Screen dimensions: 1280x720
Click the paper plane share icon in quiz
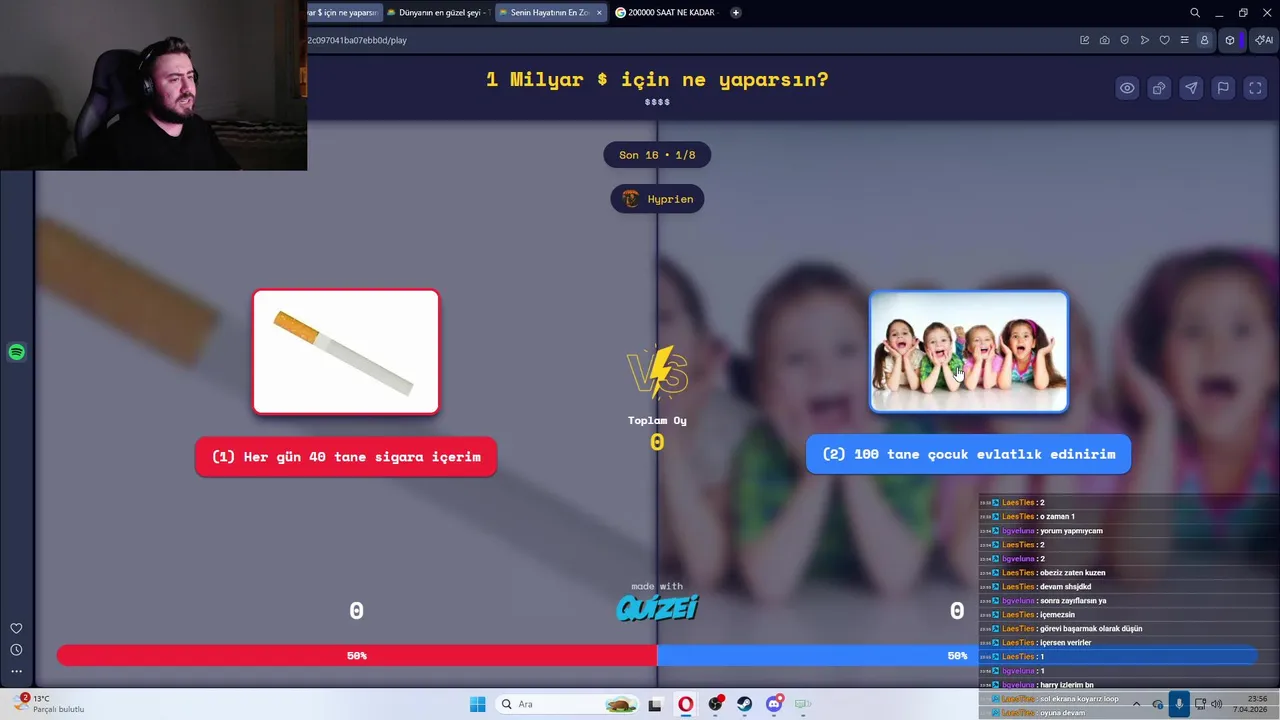[1191, 88]
